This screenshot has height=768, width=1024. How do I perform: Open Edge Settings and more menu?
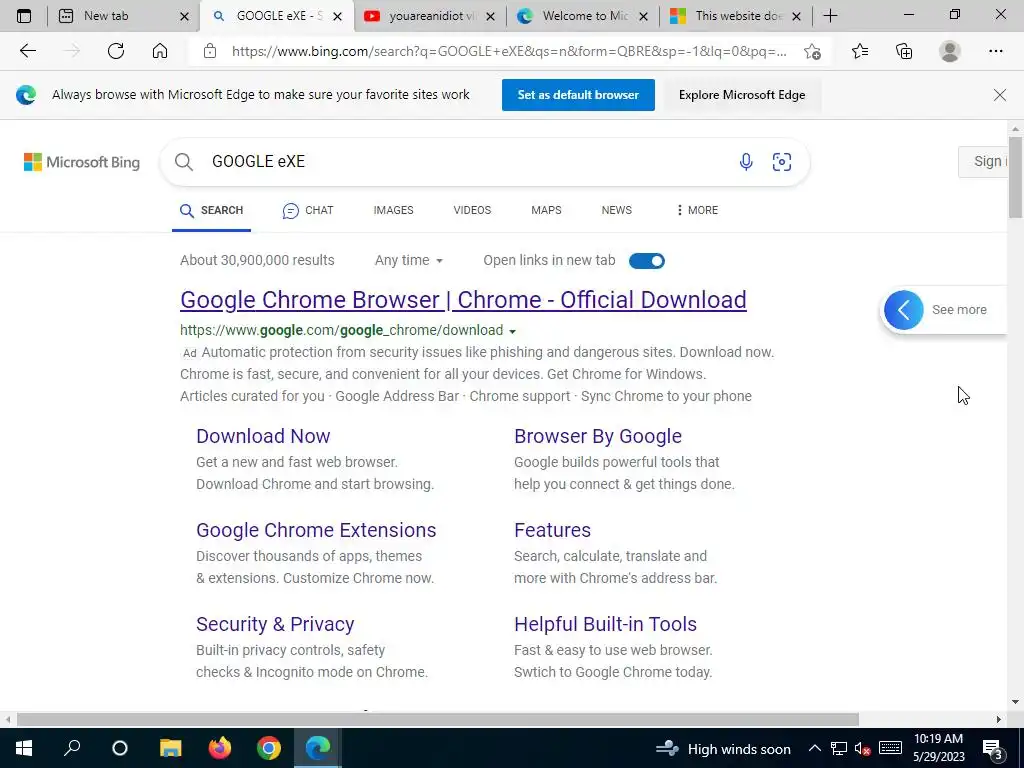[995, 51]
